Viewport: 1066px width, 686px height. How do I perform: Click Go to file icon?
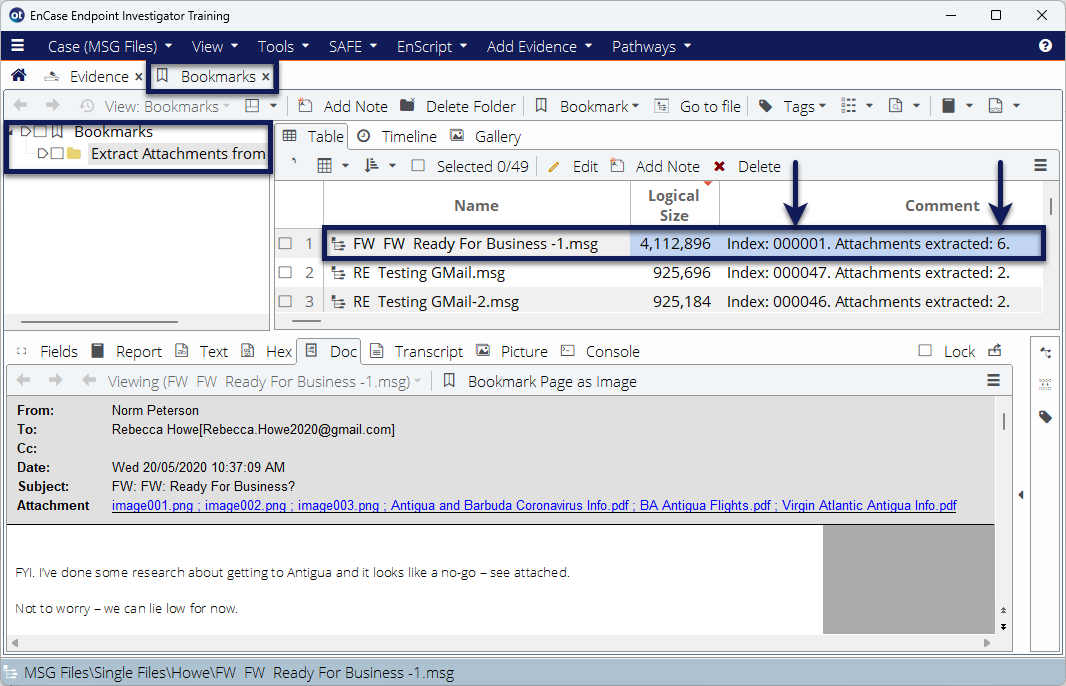click(x=661, y=105)
